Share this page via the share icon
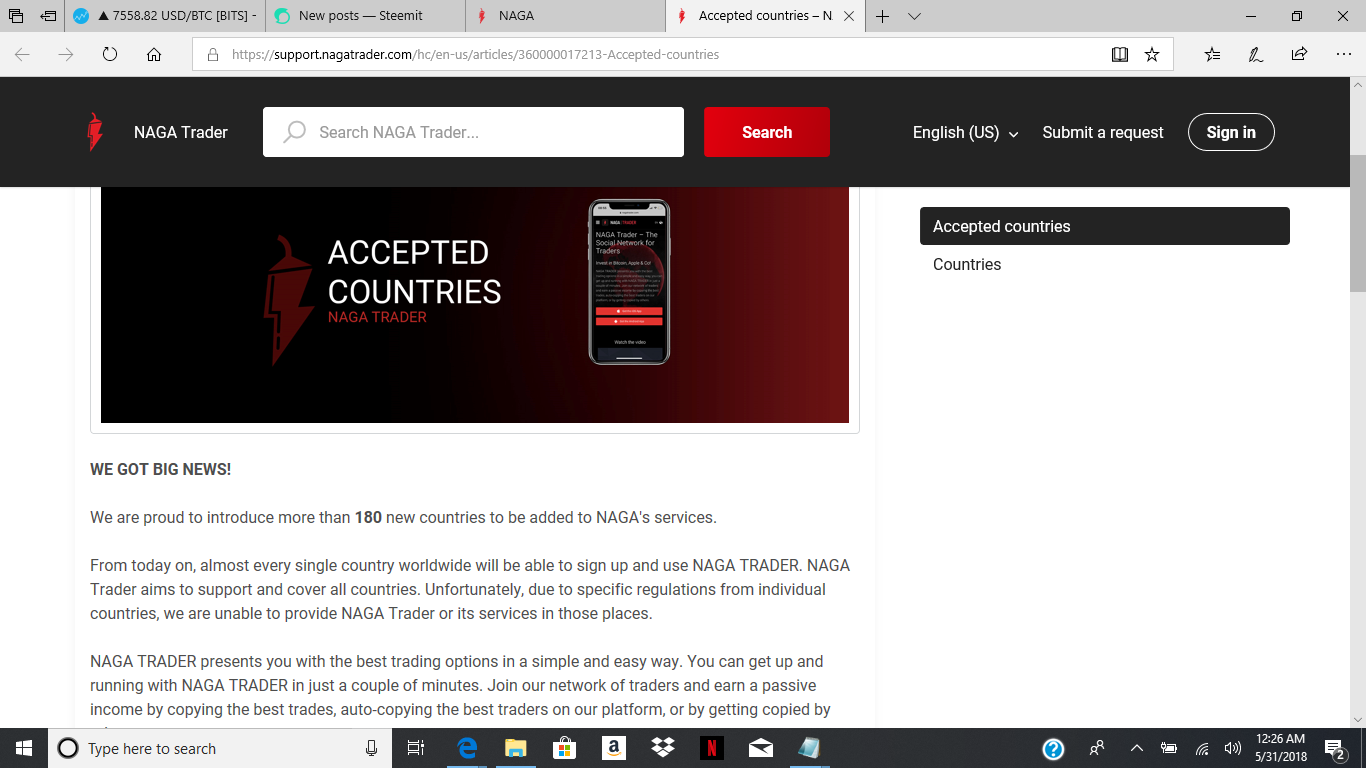1366x768 pixels. click(x=1297, y=54)
